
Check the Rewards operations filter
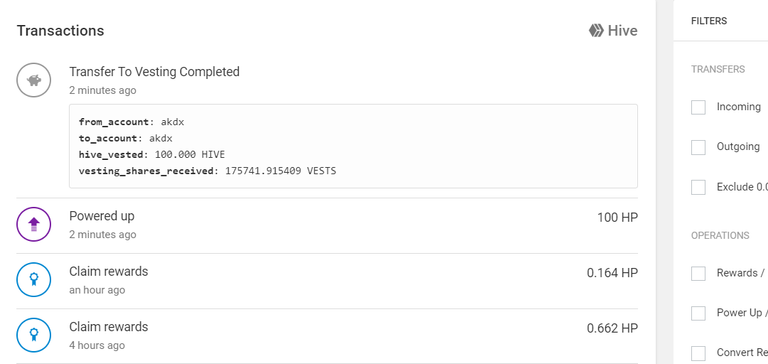[698, 273]
